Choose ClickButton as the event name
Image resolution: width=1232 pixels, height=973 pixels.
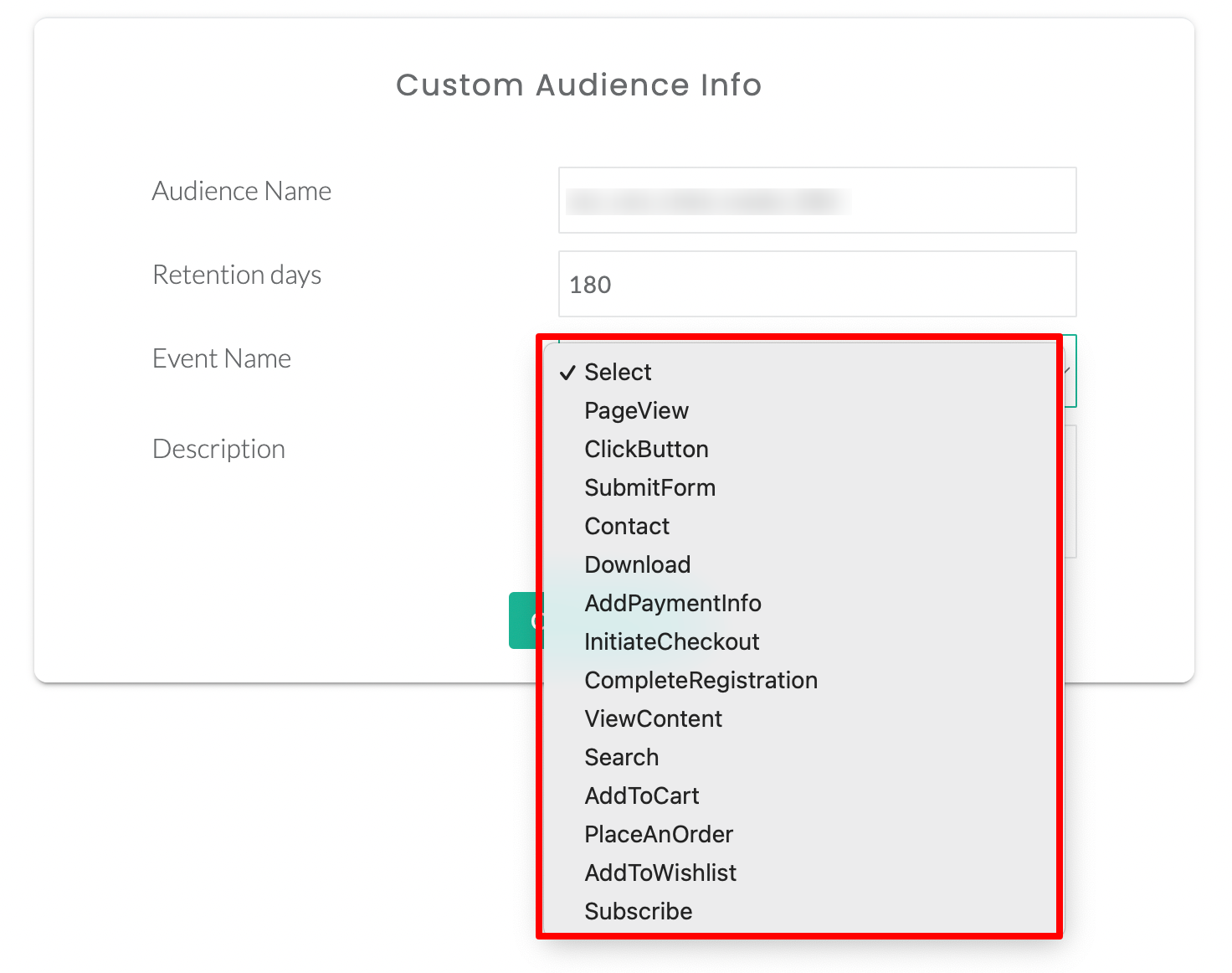[646, 449]
